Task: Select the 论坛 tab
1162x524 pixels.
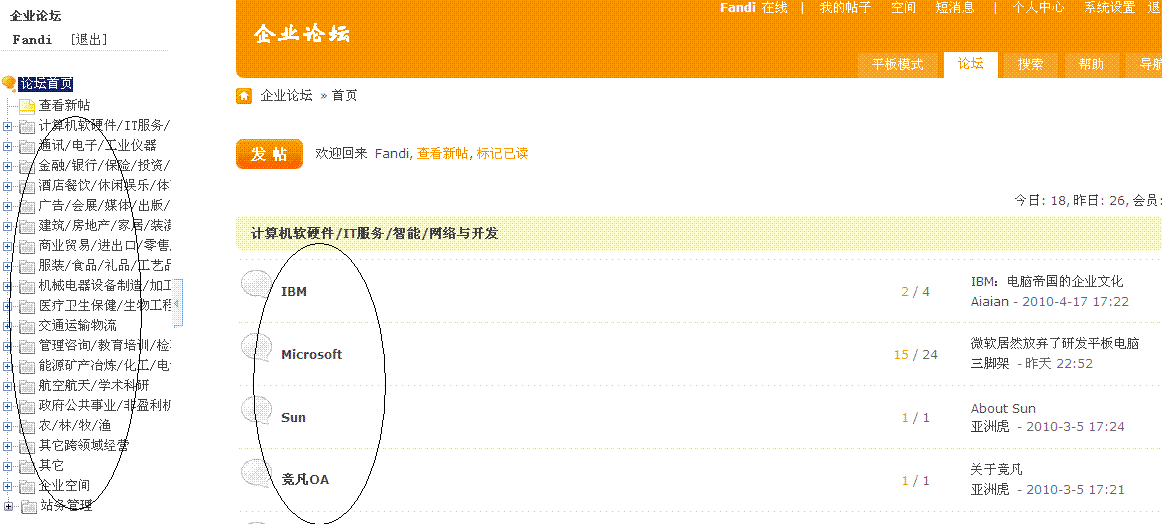Action: coord(971,64)
